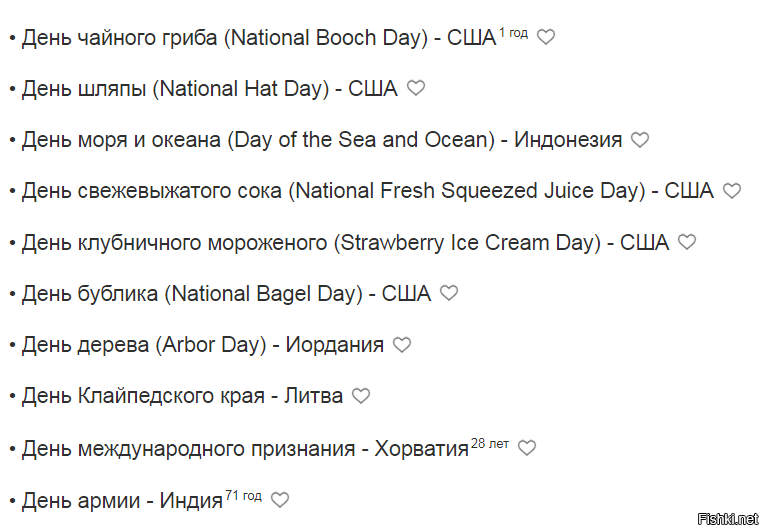Screen dimensions: 764x531
Task: Click the Fishki.net watermark logo
Action: tap(728, 519)
